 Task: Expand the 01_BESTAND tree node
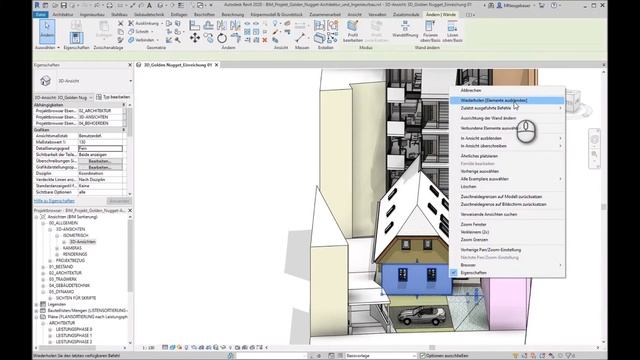[43, 267]
